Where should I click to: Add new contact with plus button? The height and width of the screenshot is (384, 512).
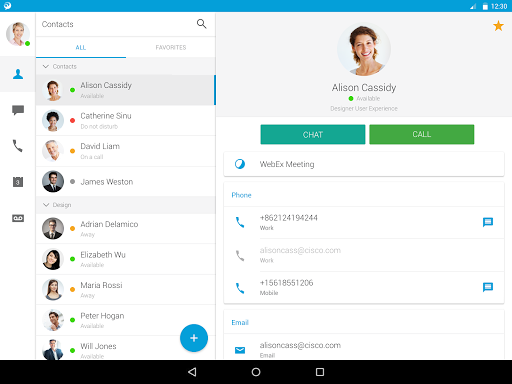click(194, 338)
